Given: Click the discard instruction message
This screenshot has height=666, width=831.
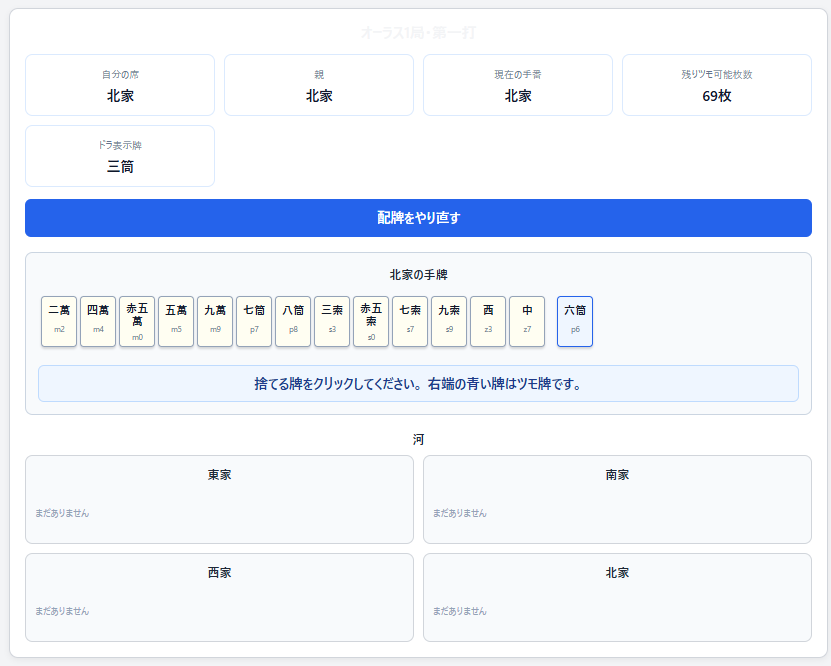Looking at the screenshot, I should pos(418,384).
